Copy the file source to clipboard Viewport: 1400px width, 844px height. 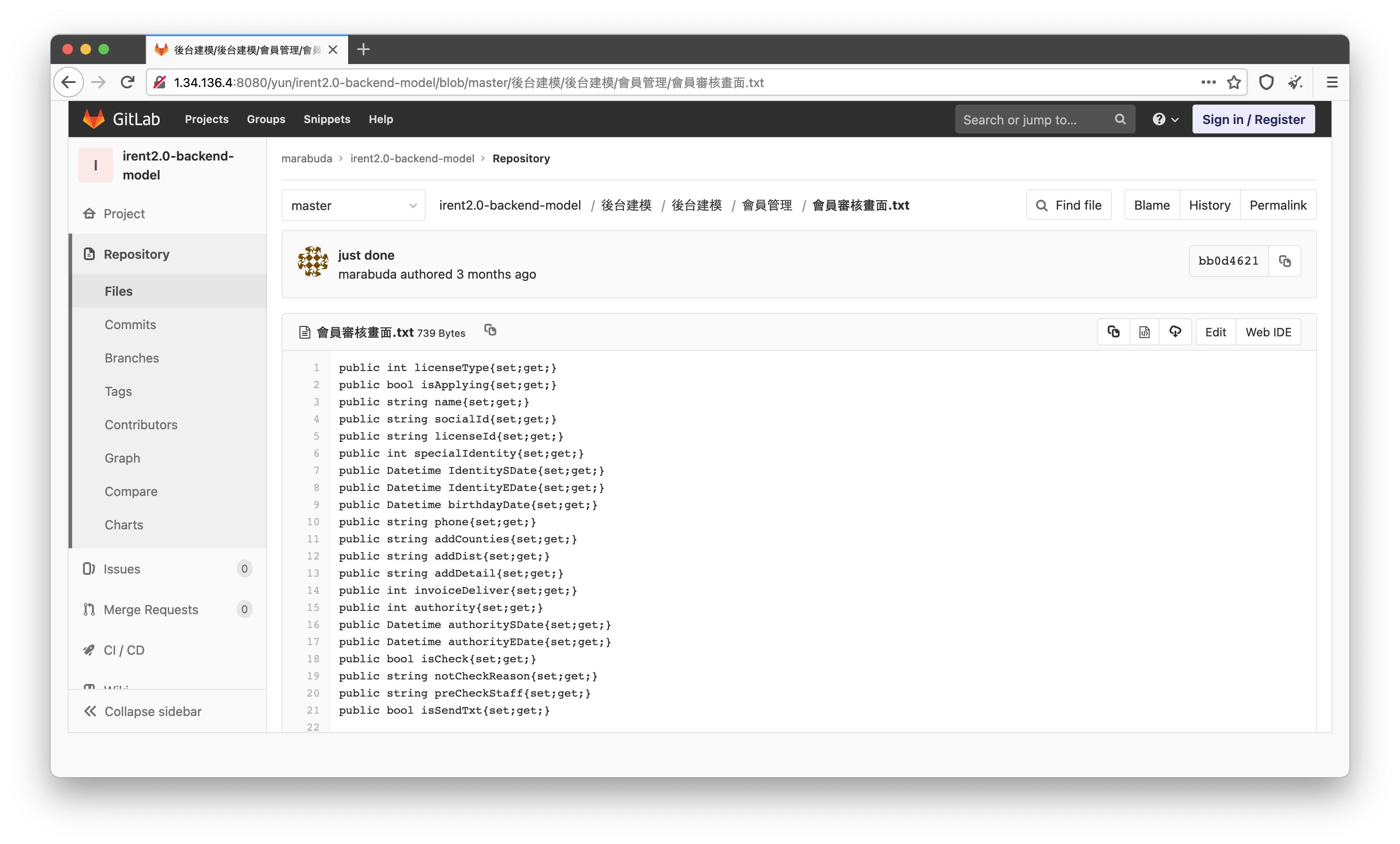(x=1114, y=332)
